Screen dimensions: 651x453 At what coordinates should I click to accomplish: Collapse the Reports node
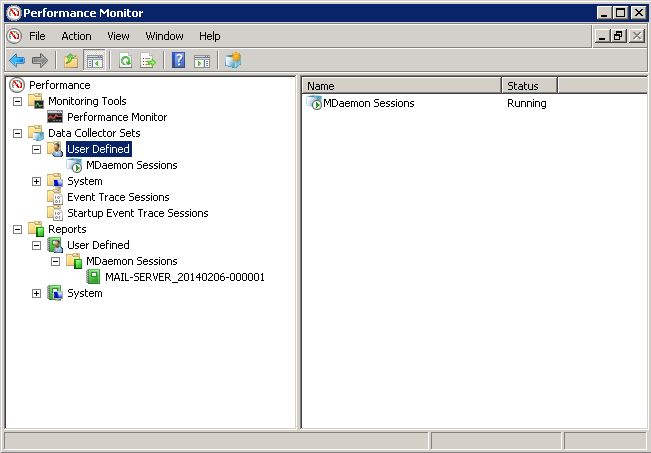point(17,229)
